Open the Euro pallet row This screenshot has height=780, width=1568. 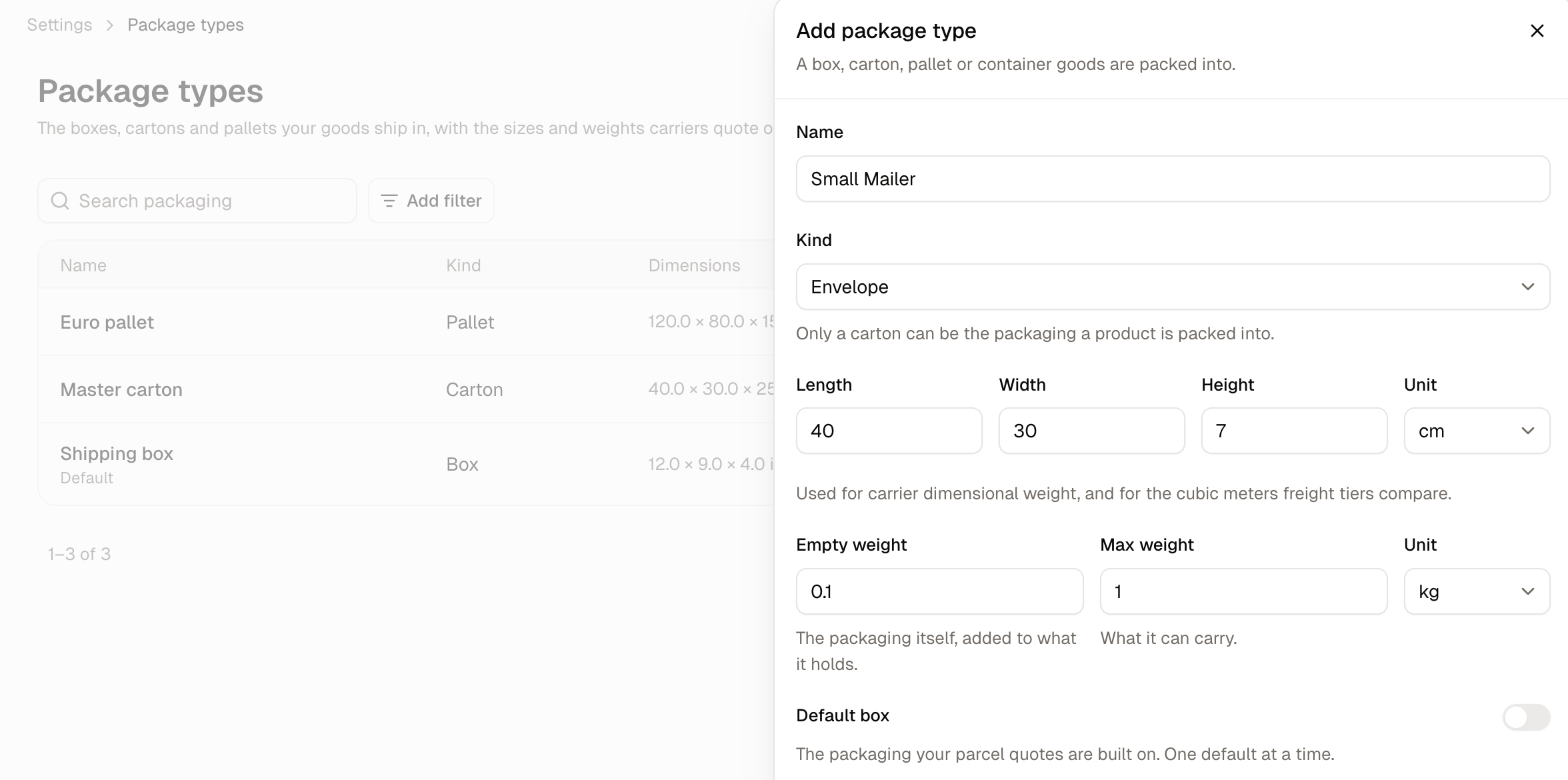[406, 322]
